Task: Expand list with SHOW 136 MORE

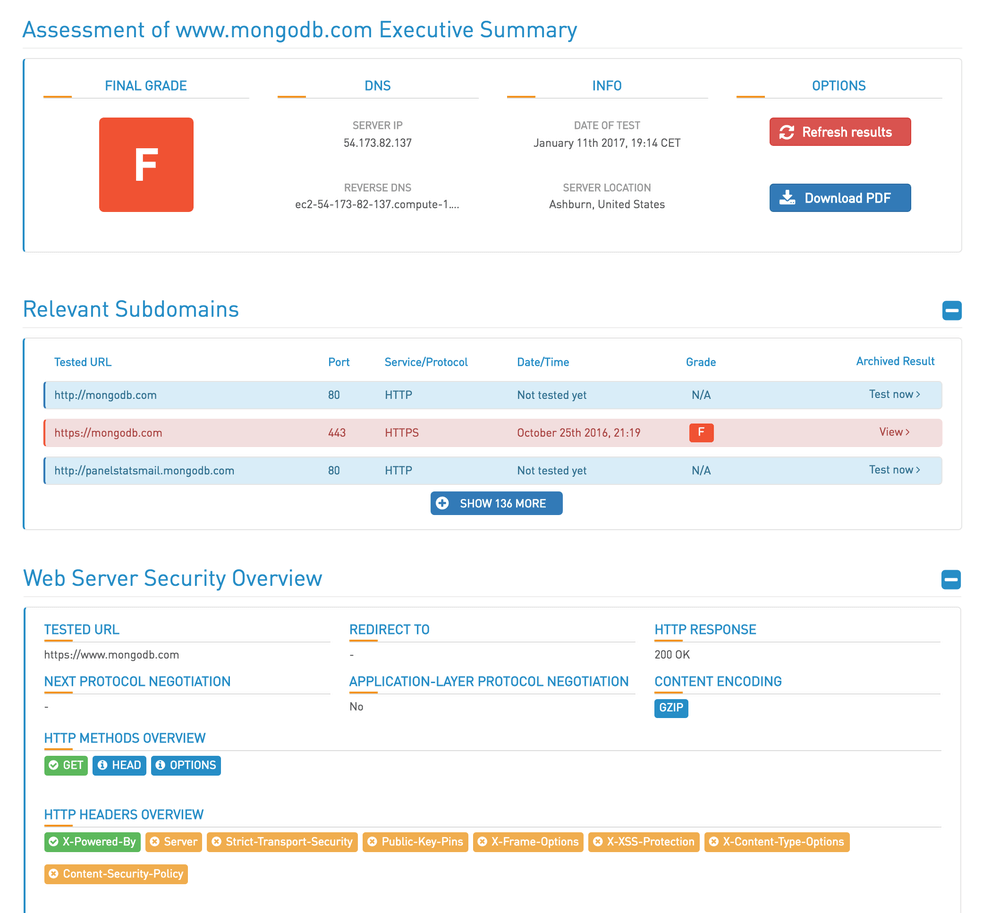Action: coord(496,503)
